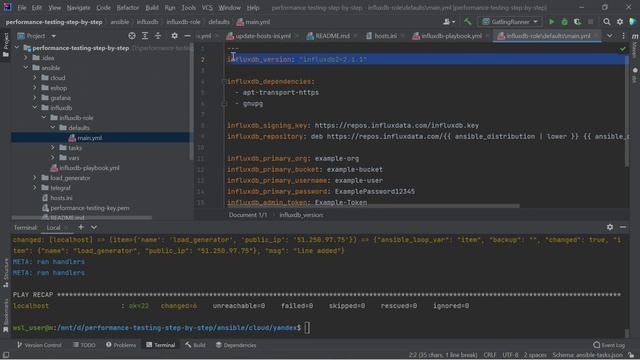640x360 pixels.
Task: Expand the cloud folder
Action: coord(35,78)
